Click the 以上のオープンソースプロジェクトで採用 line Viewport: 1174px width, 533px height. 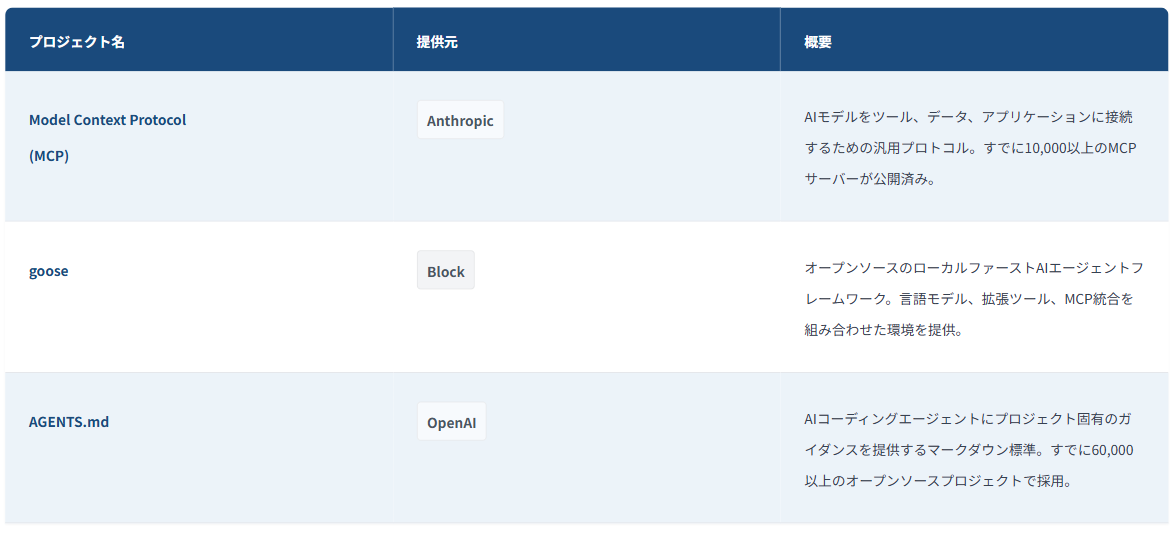tap(938, 481)
